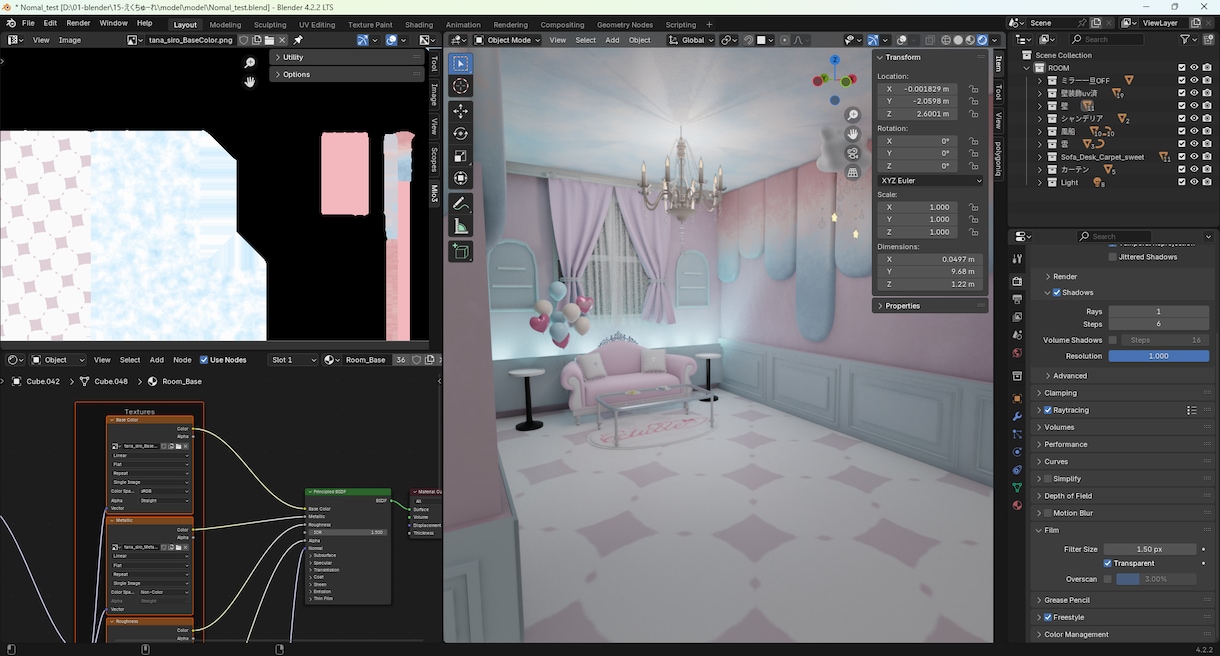
Task: Switch to rendered viewport shading
Action: coord(982,40)
